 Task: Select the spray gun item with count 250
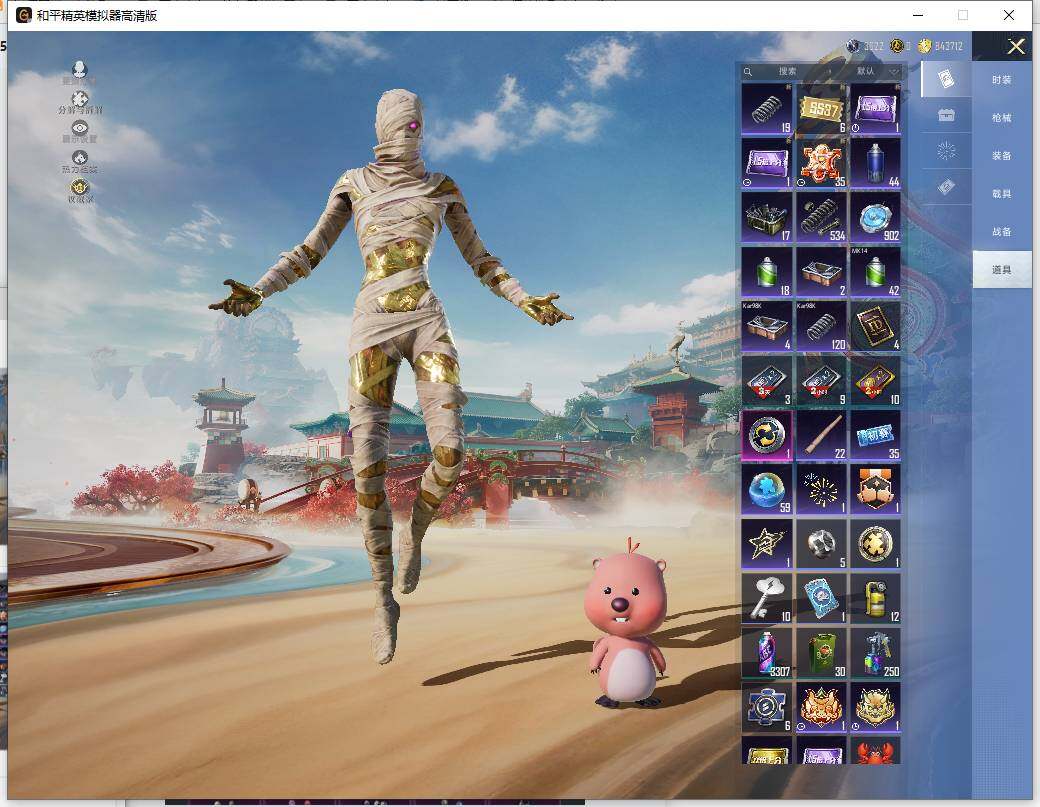tap(876, 652)
